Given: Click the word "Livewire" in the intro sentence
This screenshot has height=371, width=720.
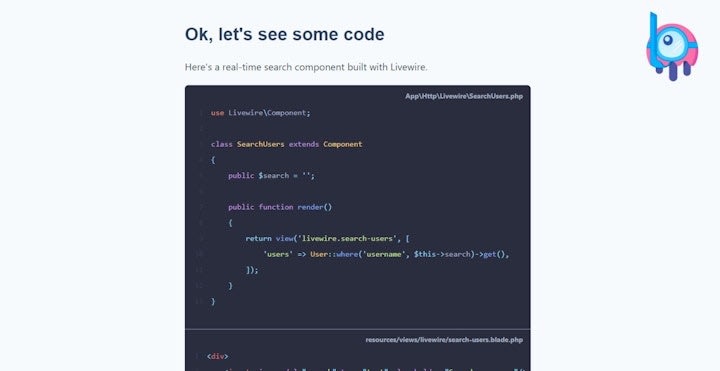Looking at the screenshot, I should click(x=407, y=67).
